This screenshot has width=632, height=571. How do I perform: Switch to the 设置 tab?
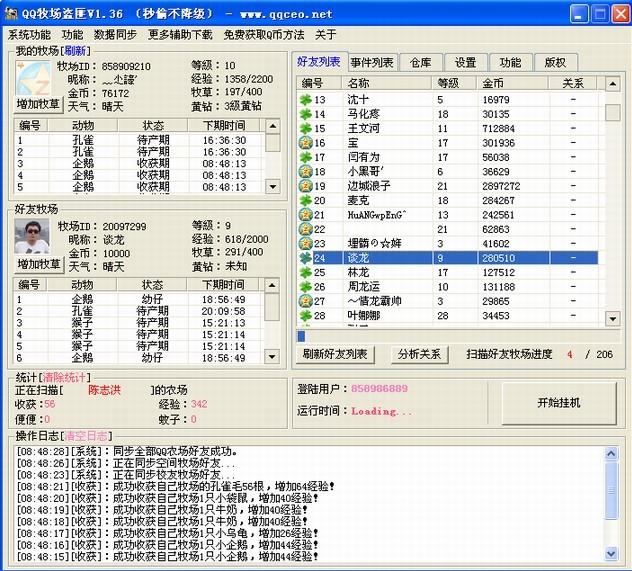[x=466, y=62]
